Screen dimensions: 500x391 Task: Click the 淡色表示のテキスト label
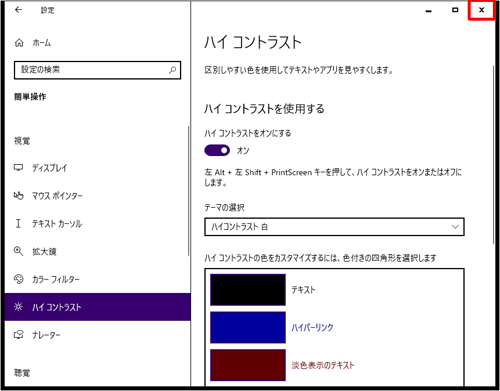pos(323,365)
